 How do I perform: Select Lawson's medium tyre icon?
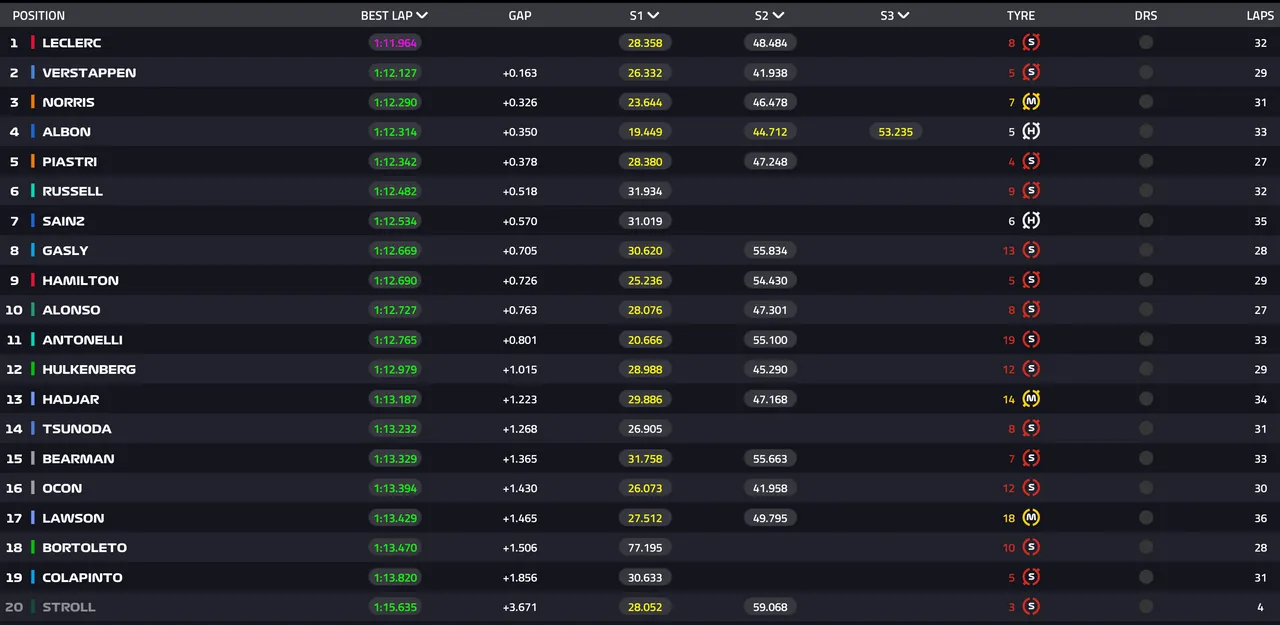coord(1031,518)
